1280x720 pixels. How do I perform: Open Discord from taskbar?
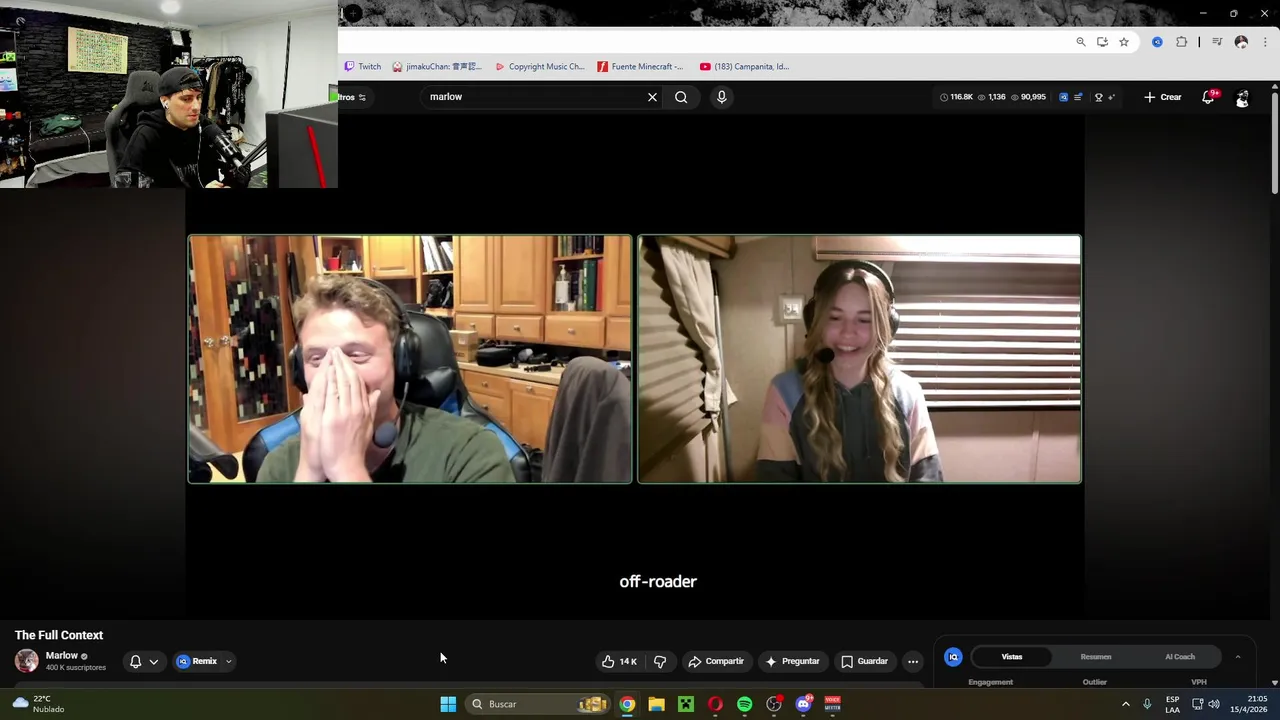803,704
